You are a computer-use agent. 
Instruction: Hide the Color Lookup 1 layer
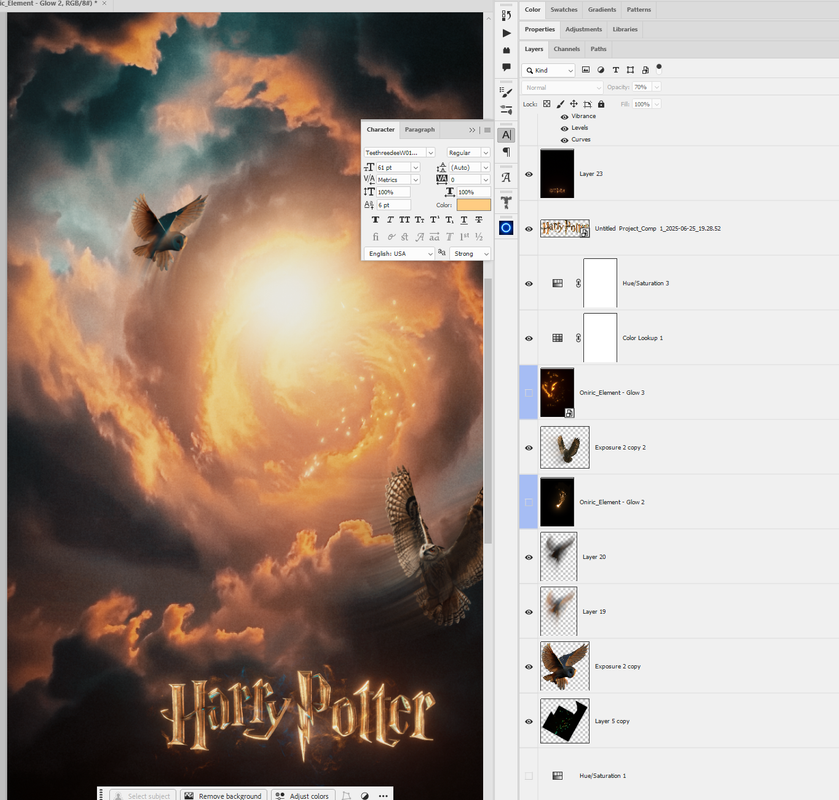click(x=529, y=338)
